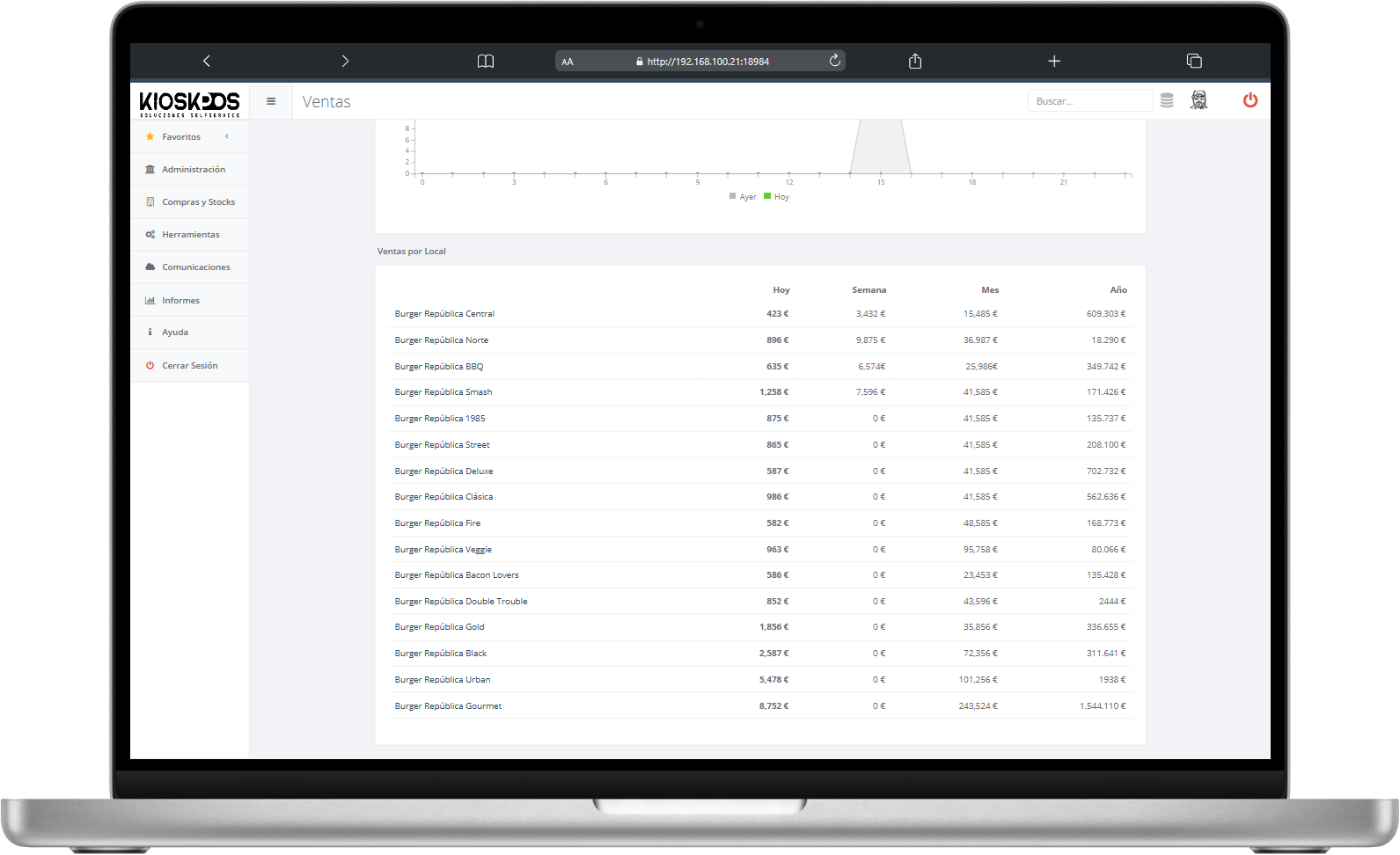Open the AA reader view options
The image size is (1400, 855).
click(x=568, y=62)
